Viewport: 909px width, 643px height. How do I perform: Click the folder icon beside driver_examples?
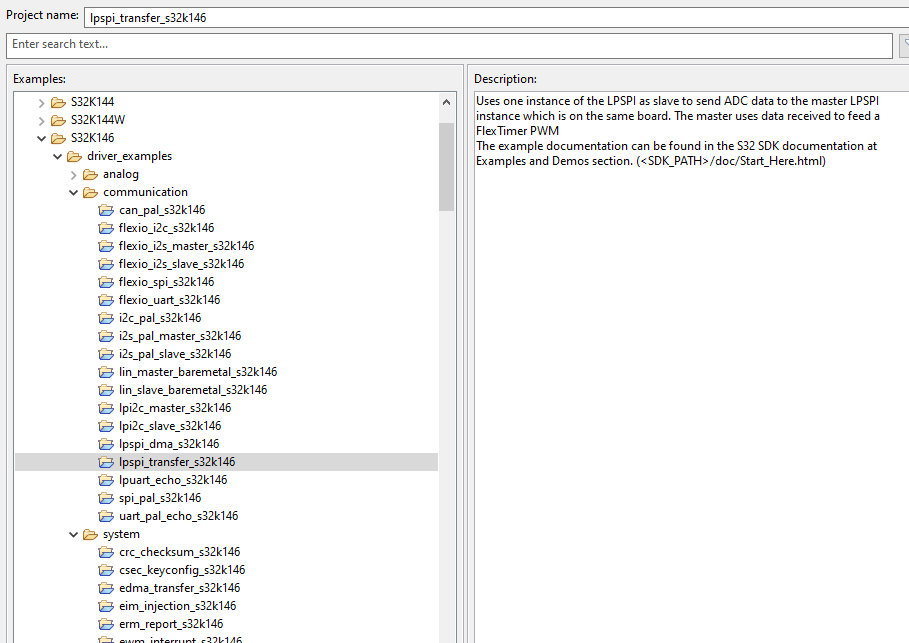[75, 155]
